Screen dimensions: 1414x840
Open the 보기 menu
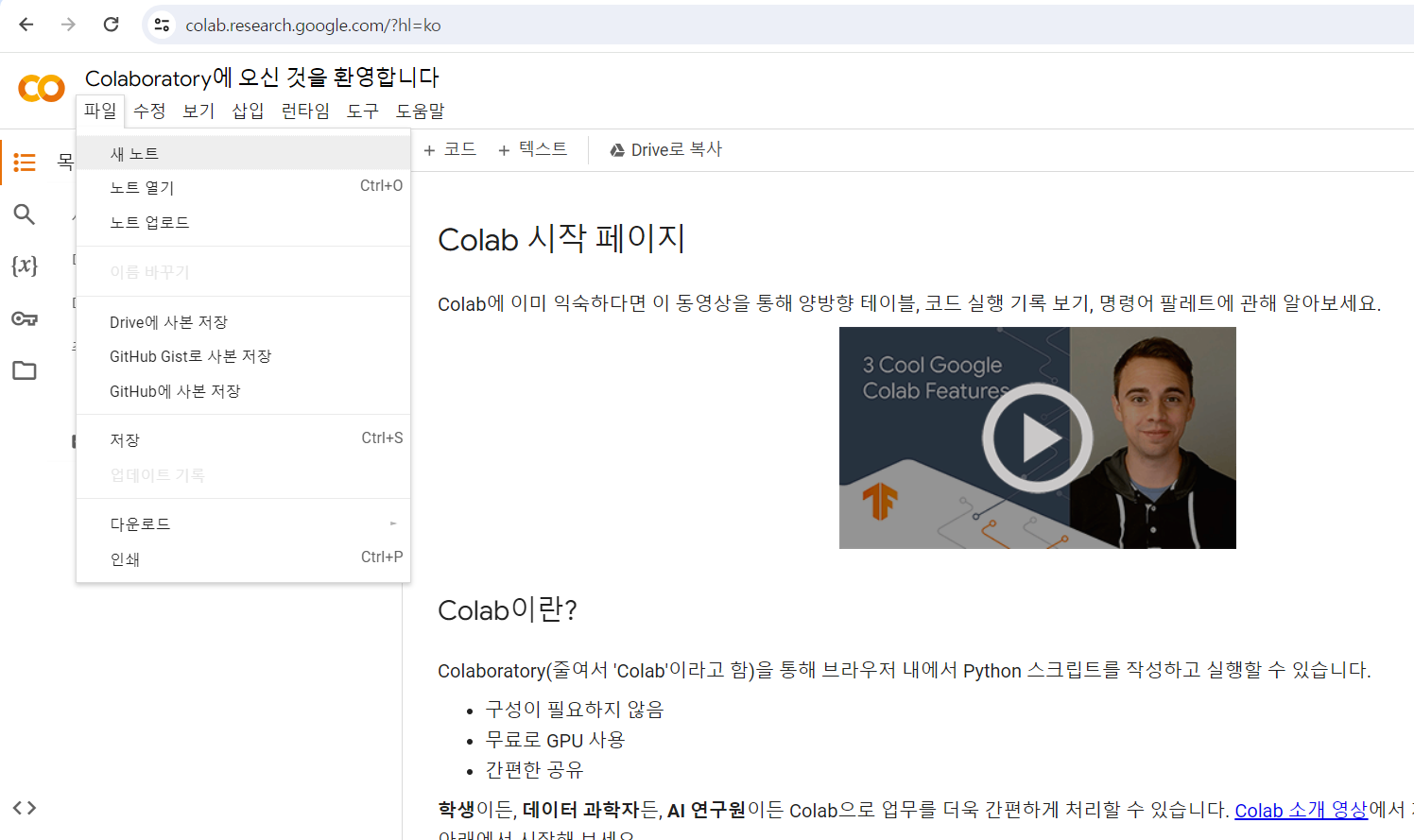click(x=198, y=111)
